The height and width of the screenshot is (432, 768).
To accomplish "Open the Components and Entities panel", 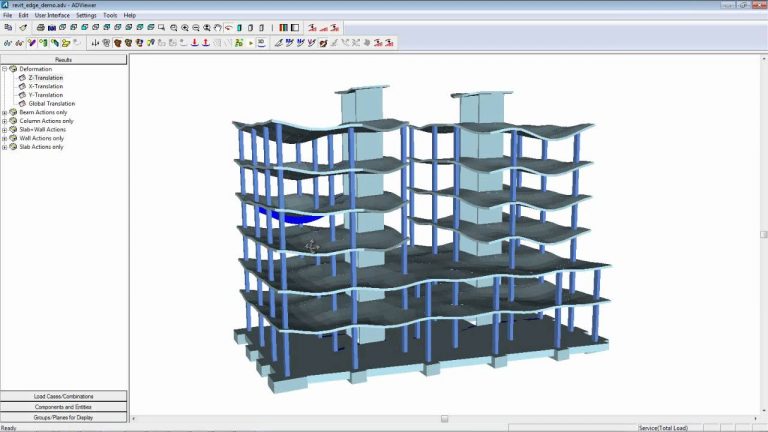I will [64, 407].
